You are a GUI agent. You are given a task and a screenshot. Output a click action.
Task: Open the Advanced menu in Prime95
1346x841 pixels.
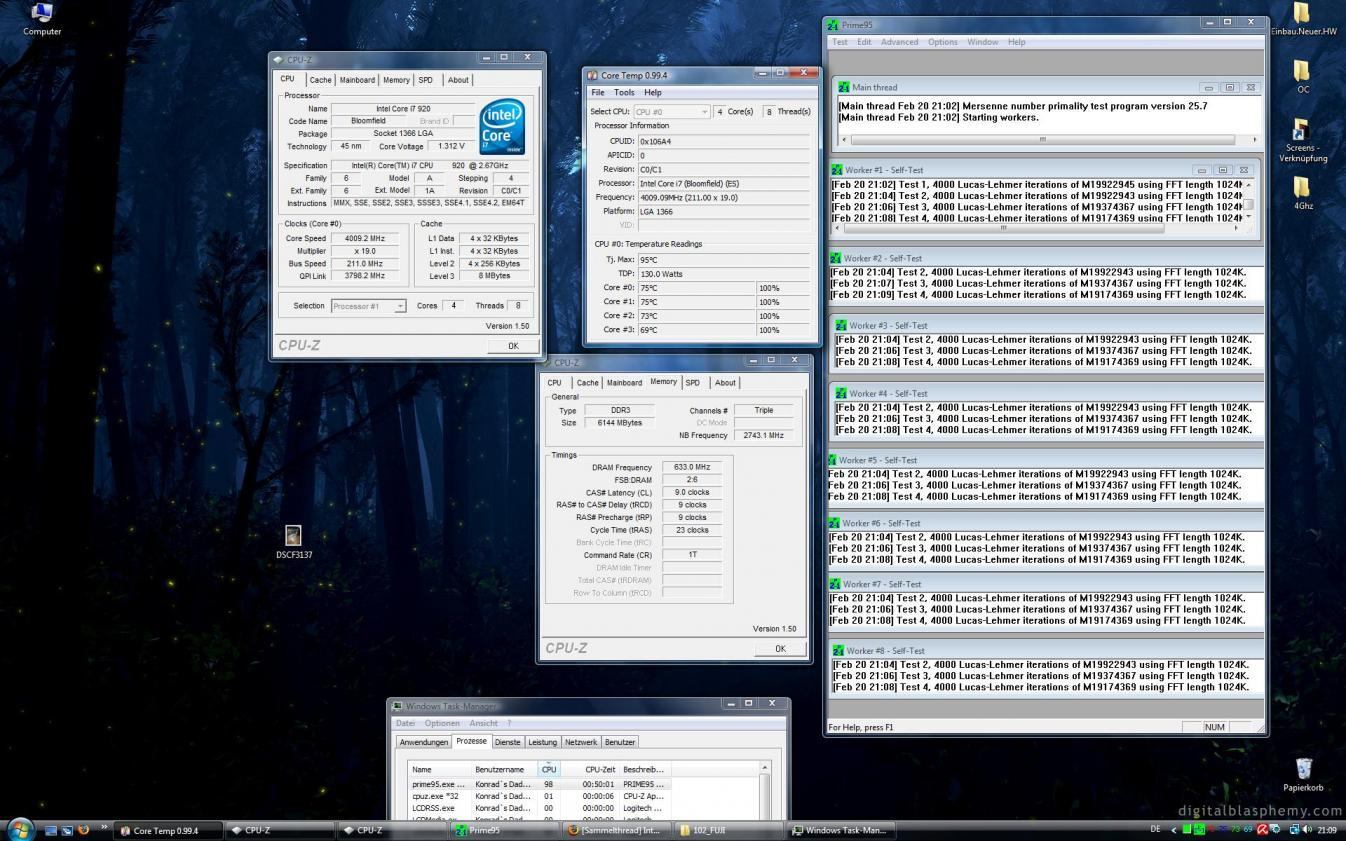tap(899, 42)
